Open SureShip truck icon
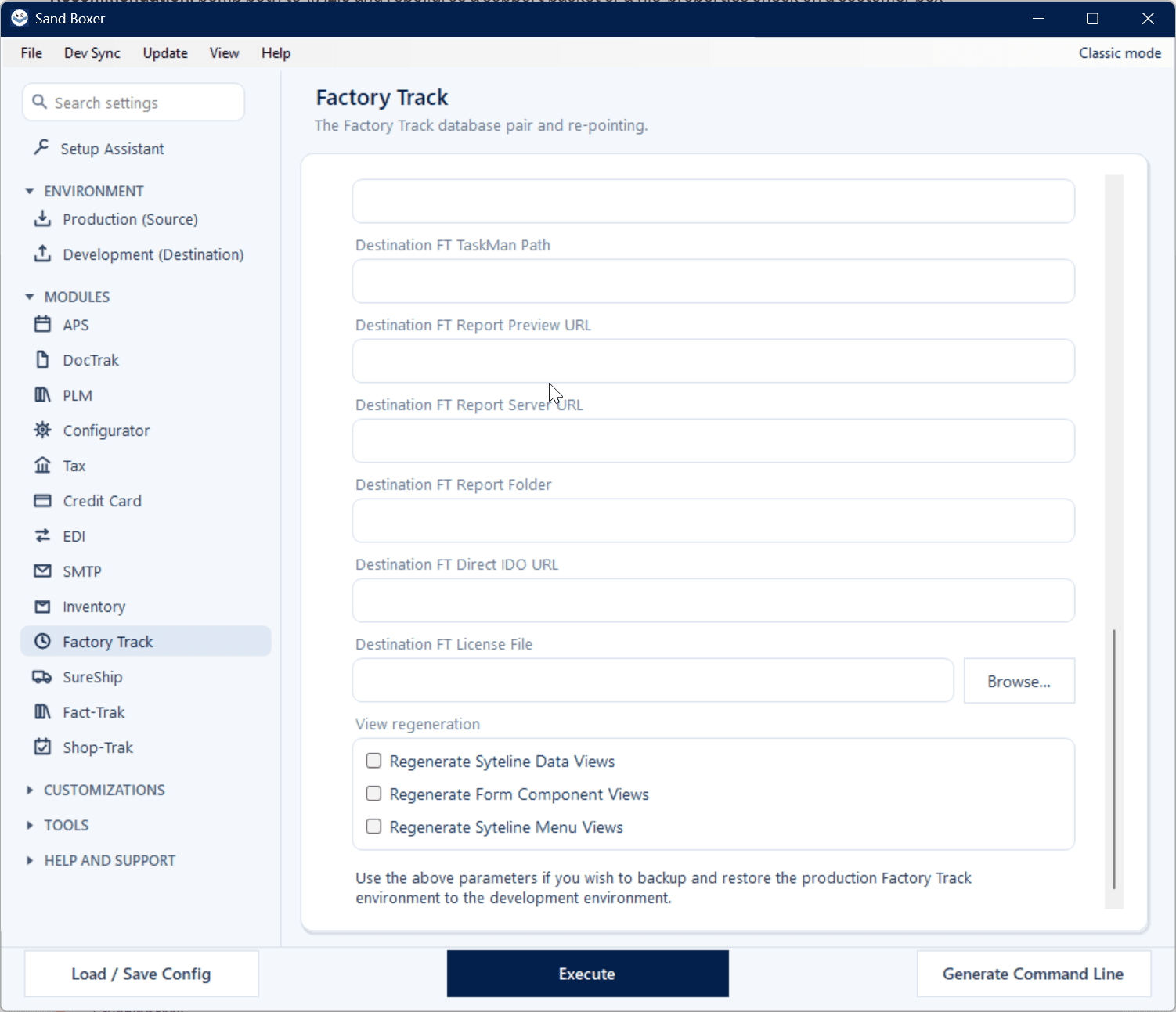The height and width of the screenshot is (1012, 1176). point(43,676)
